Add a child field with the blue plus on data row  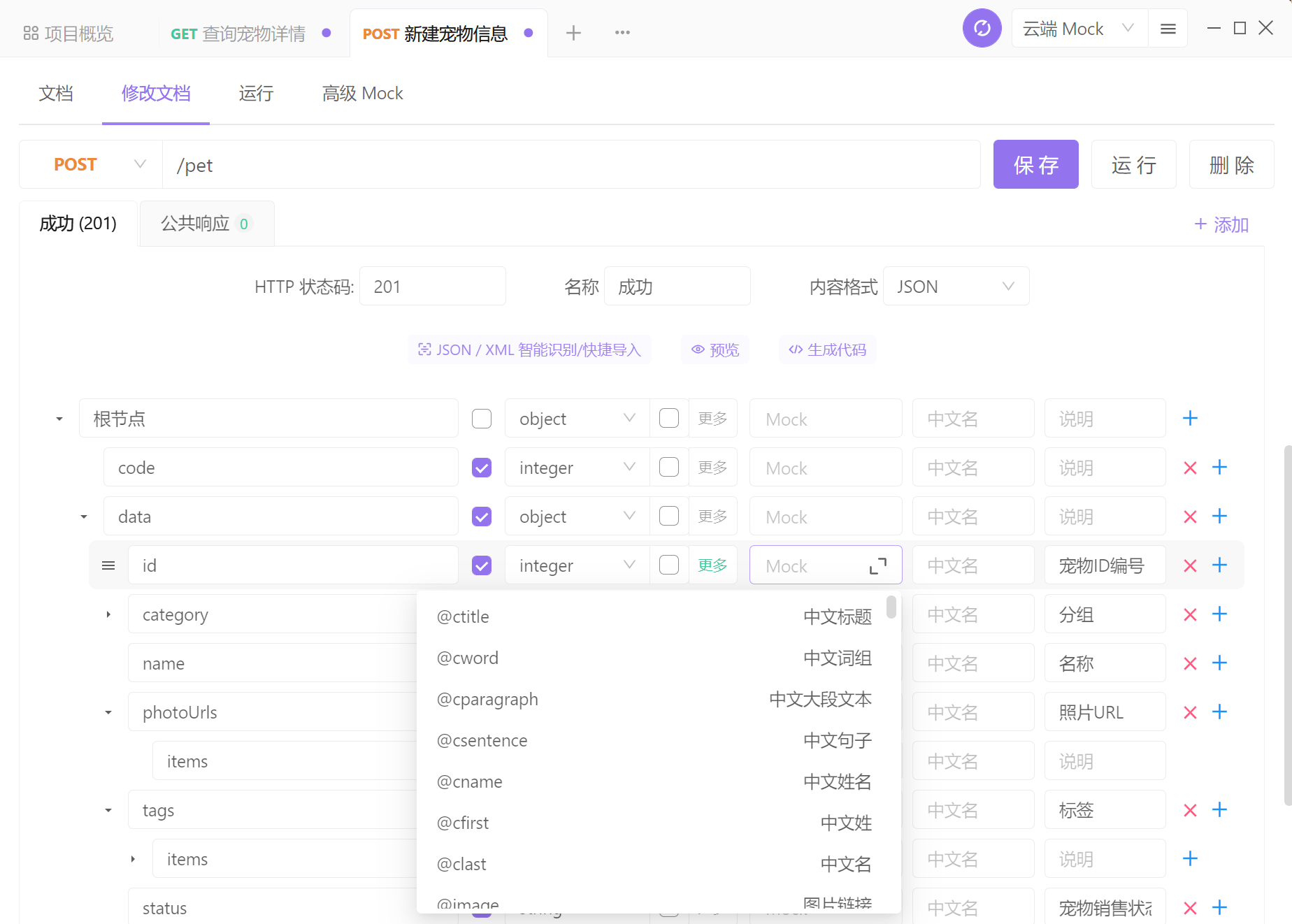[1219, 516]
